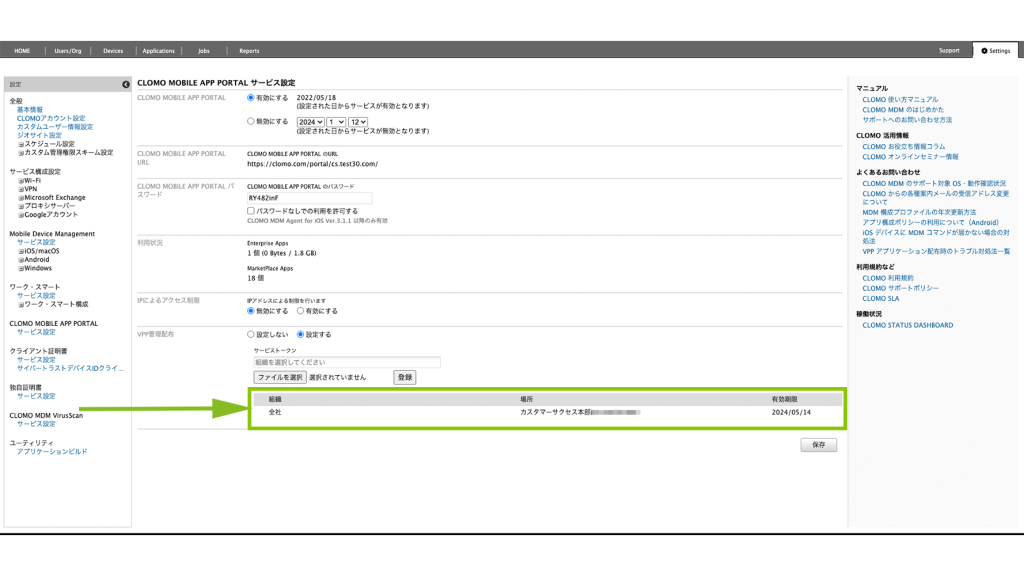
Task: Click the 全社 cell in the token table
Action: (275, 412)
